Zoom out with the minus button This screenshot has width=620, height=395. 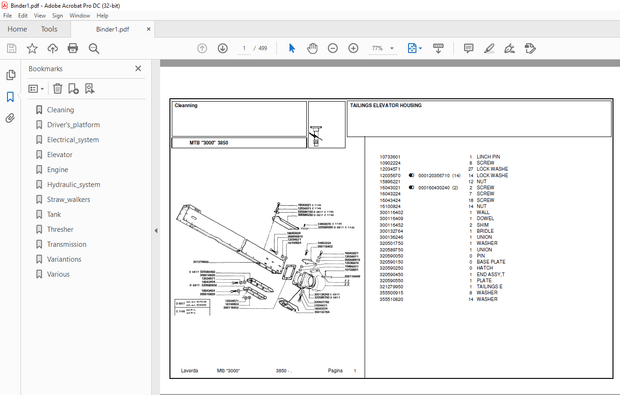coord(333,48)
